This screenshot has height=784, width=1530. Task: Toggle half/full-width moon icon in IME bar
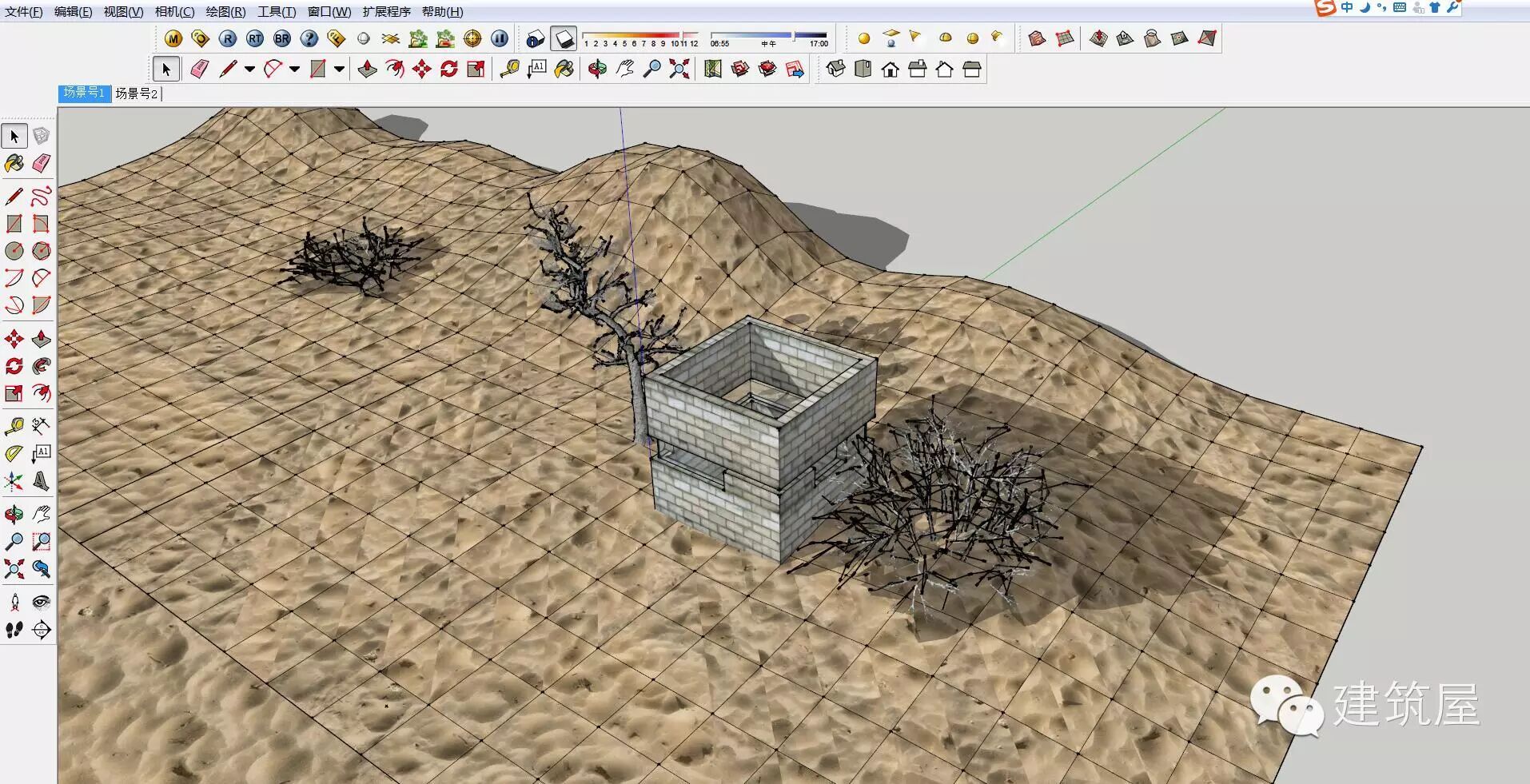(x=1365, y=7)
